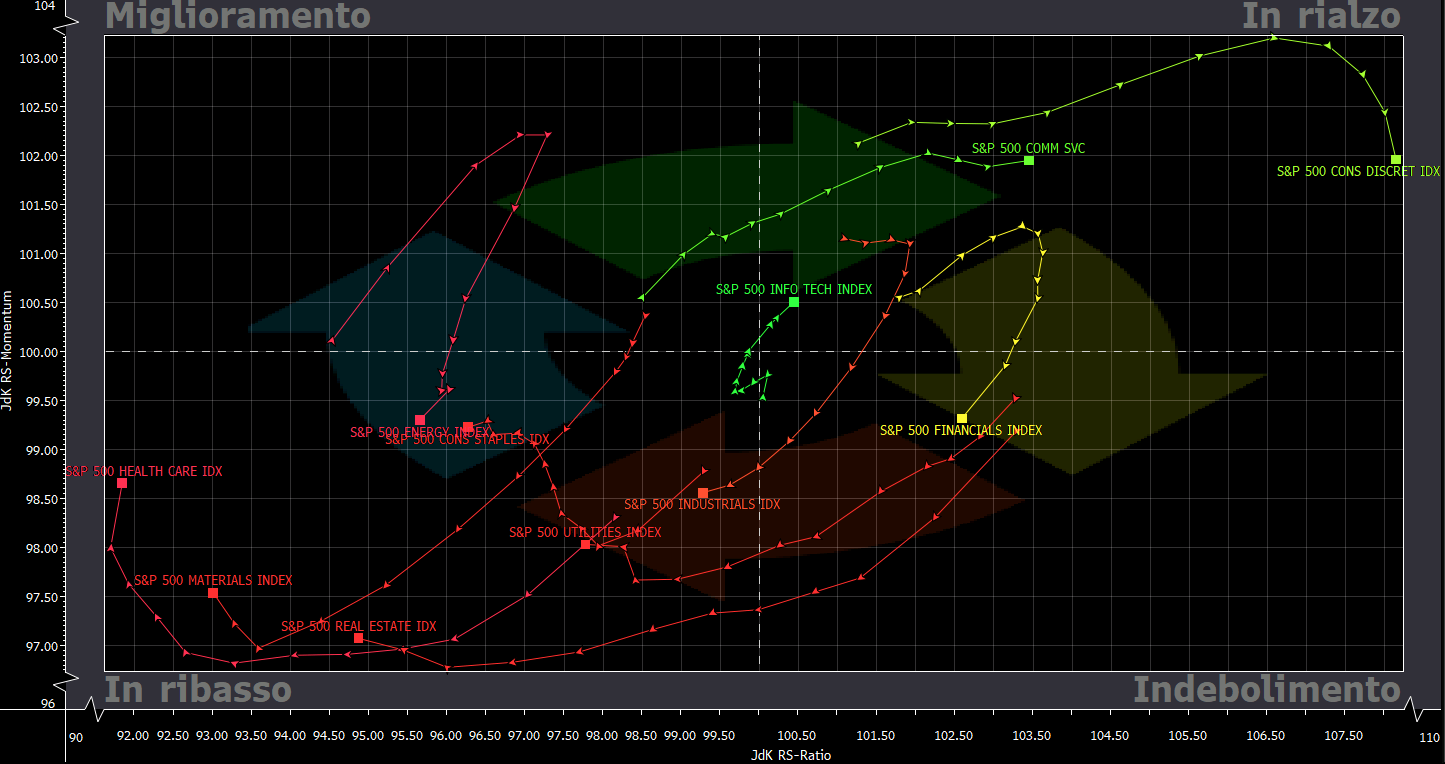Click the 'In rialzo' quadrant title
The width and height of the screenshot is (1445, 764).
tap(1321, 16)
